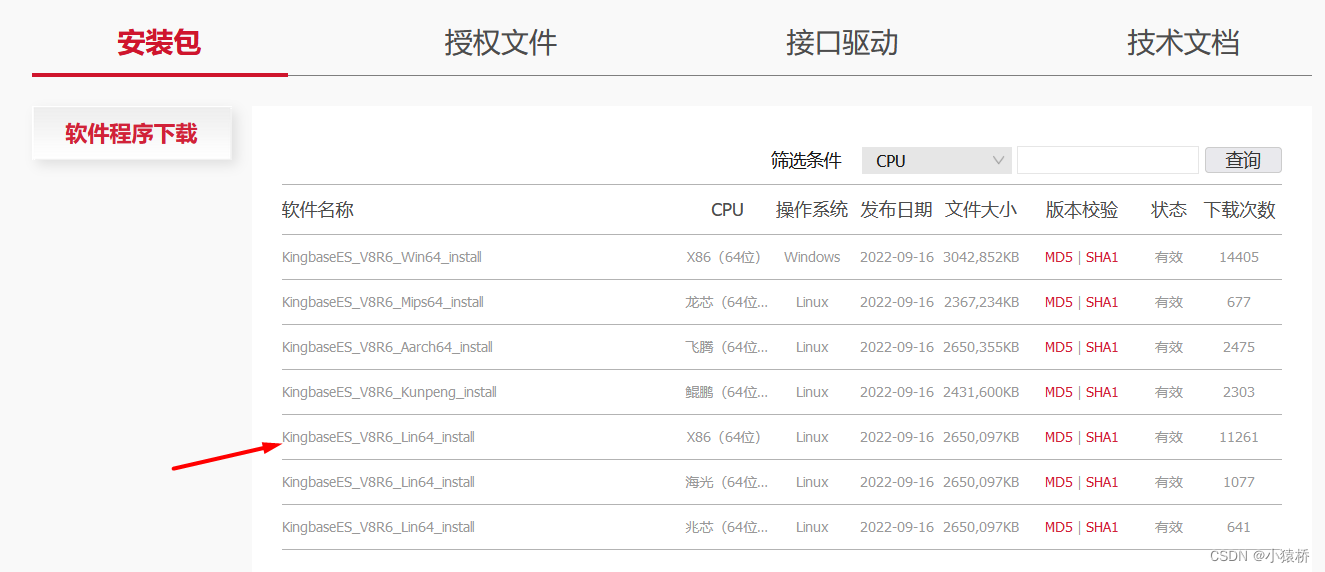Select the Windows operating system cell

[812, 257]
